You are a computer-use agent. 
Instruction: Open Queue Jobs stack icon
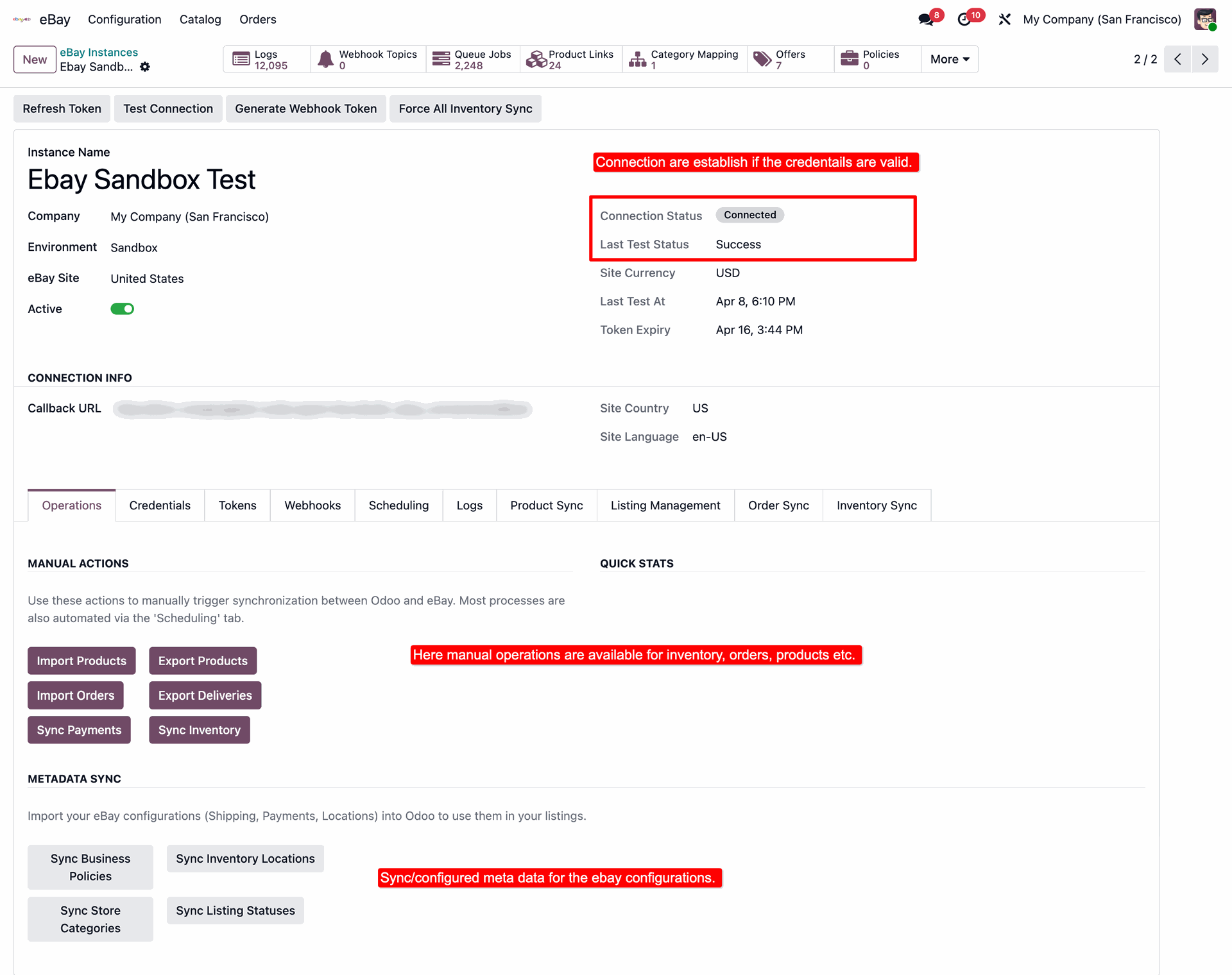pos(441,59)
